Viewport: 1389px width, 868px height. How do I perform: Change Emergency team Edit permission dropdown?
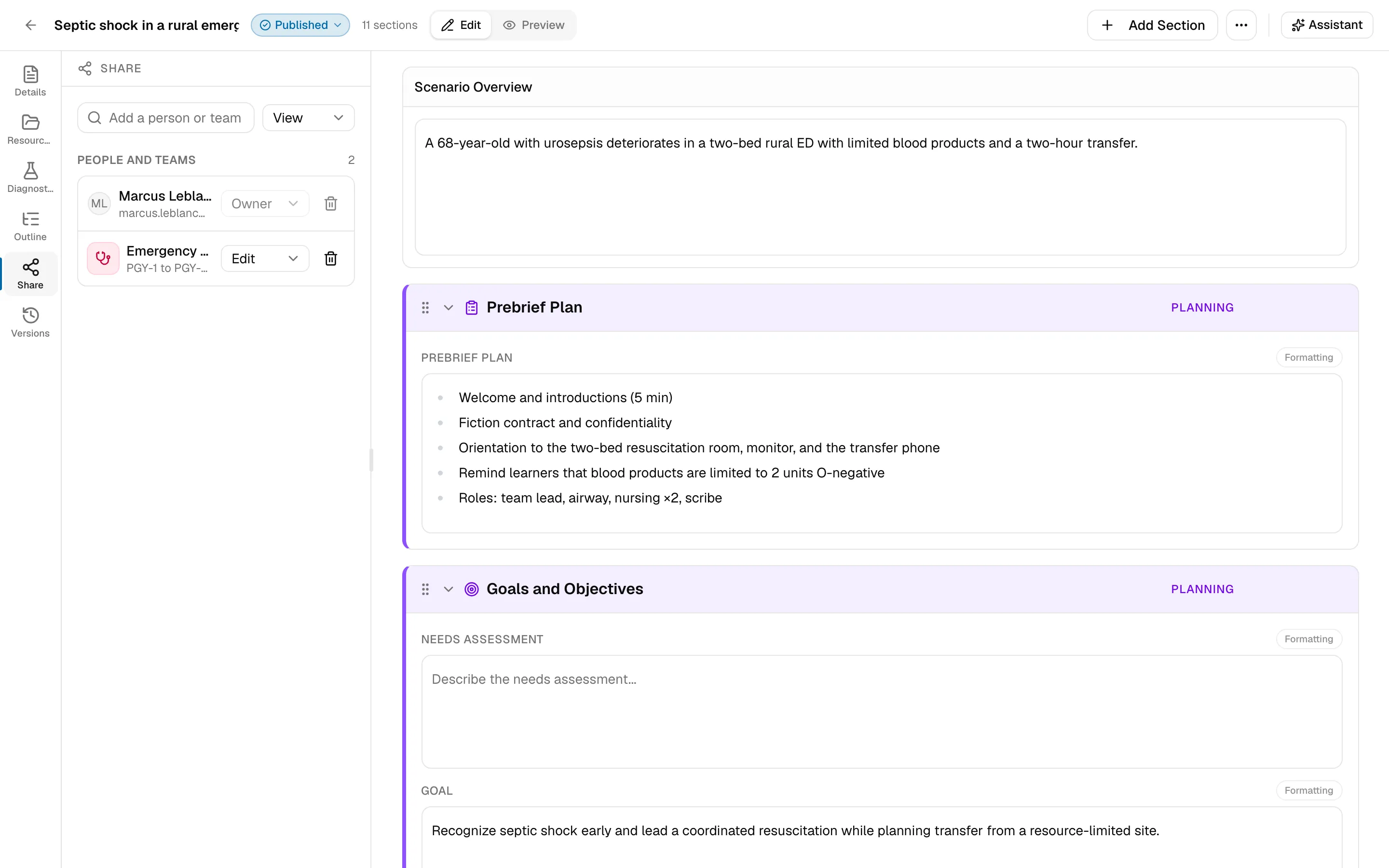pos(265,258)
